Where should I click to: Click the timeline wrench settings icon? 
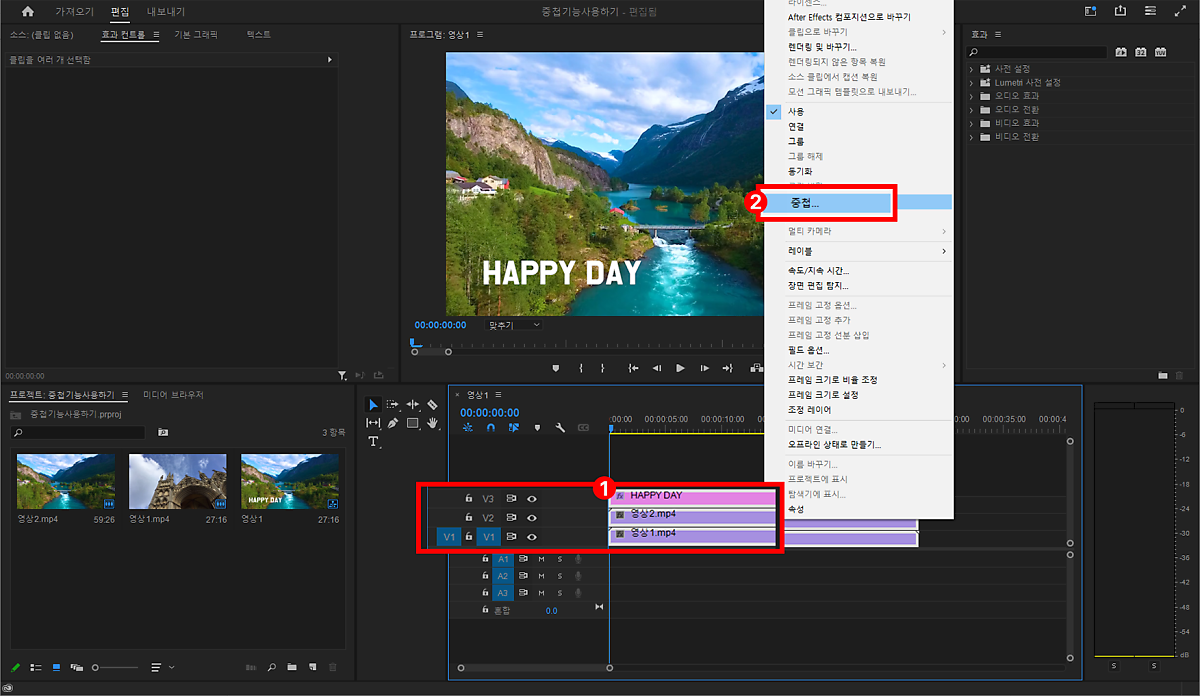point(560,428)
